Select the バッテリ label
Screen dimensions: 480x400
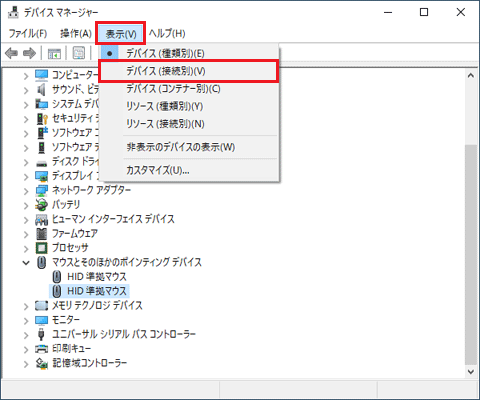click(x=66, y=205)
